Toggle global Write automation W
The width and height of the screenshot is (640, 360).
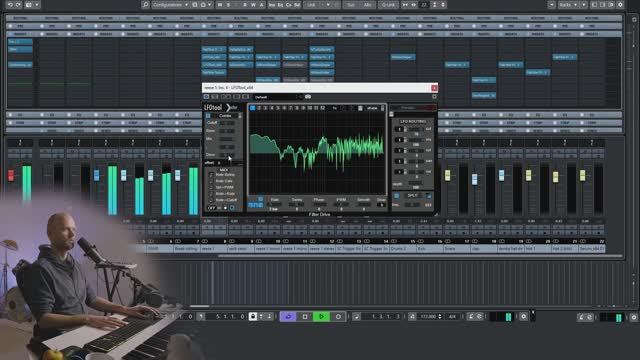(253, 5)
